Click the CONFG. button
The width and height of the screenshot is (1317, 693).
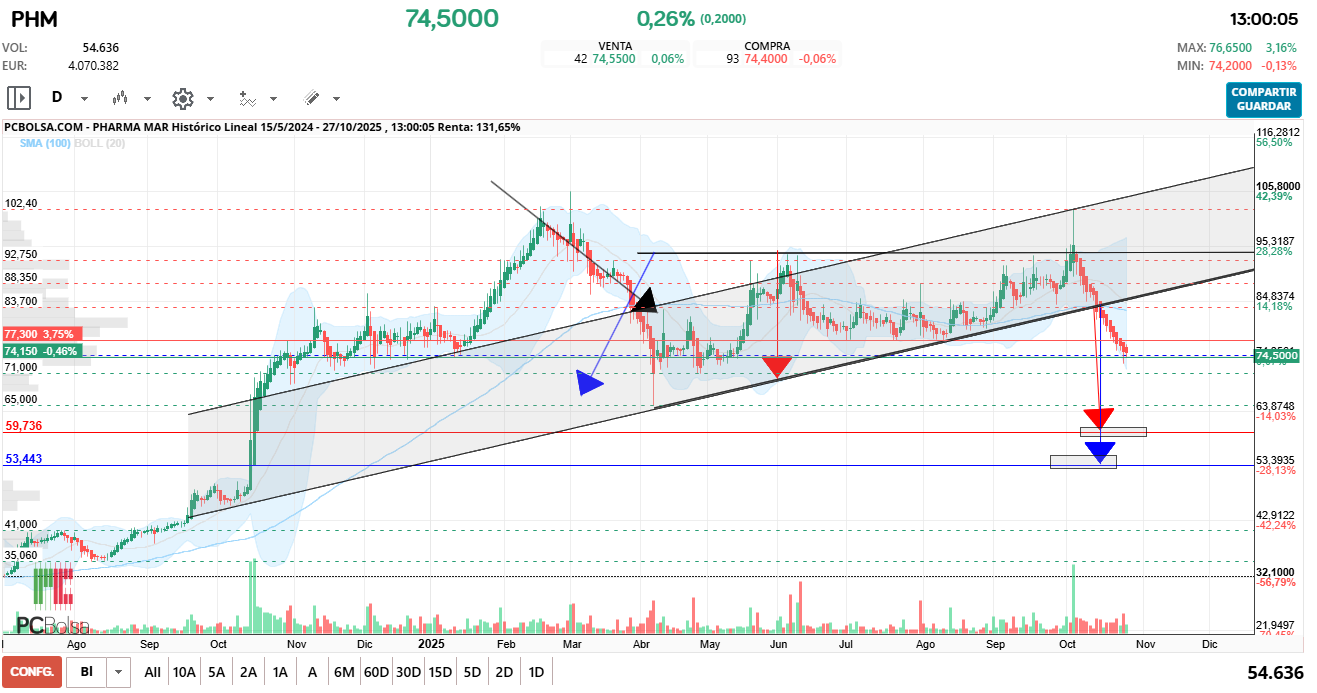click(32, 672)
